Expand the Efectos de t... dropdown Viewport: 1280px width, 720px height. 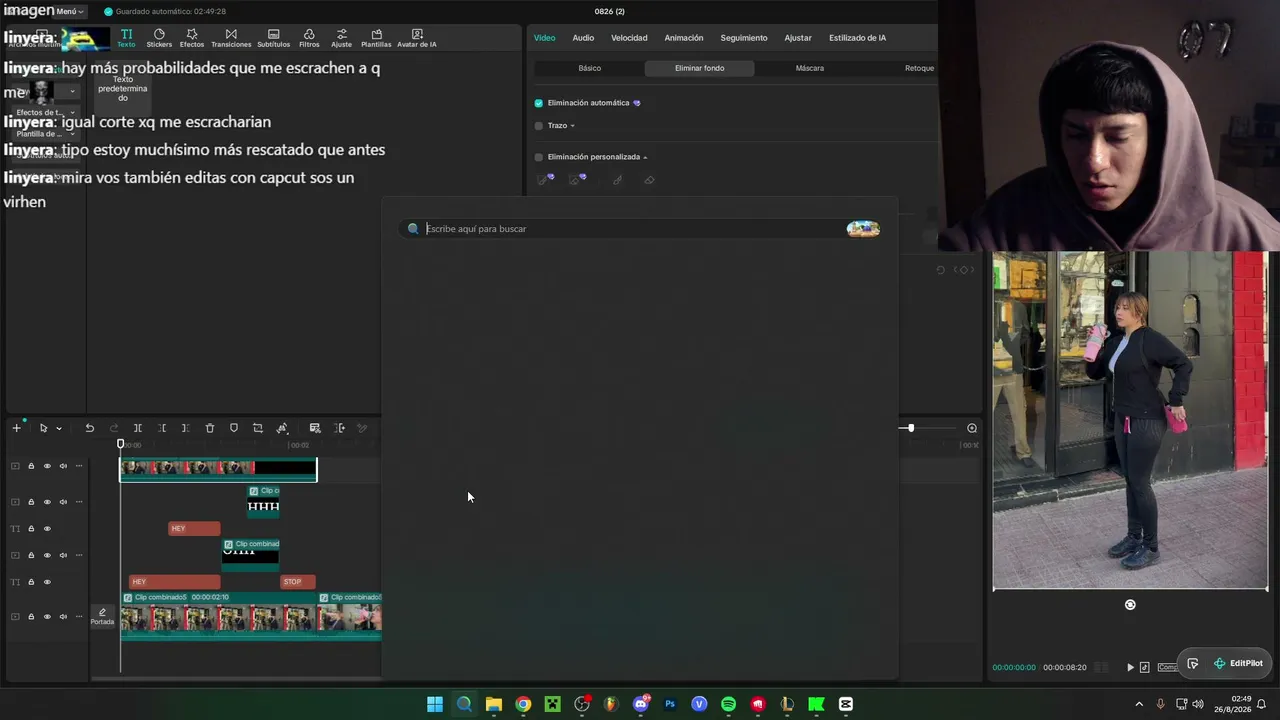click(x=72, y=113)
